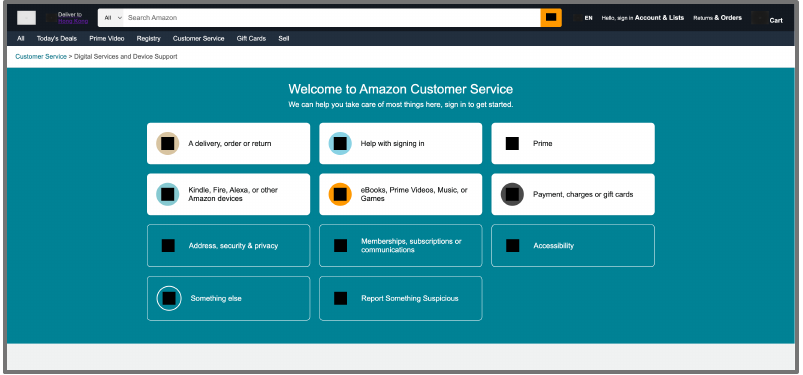The width and height of the screenshot is (803, 375).
Task: Click the orange search button
Action: [x=551, y=17]
